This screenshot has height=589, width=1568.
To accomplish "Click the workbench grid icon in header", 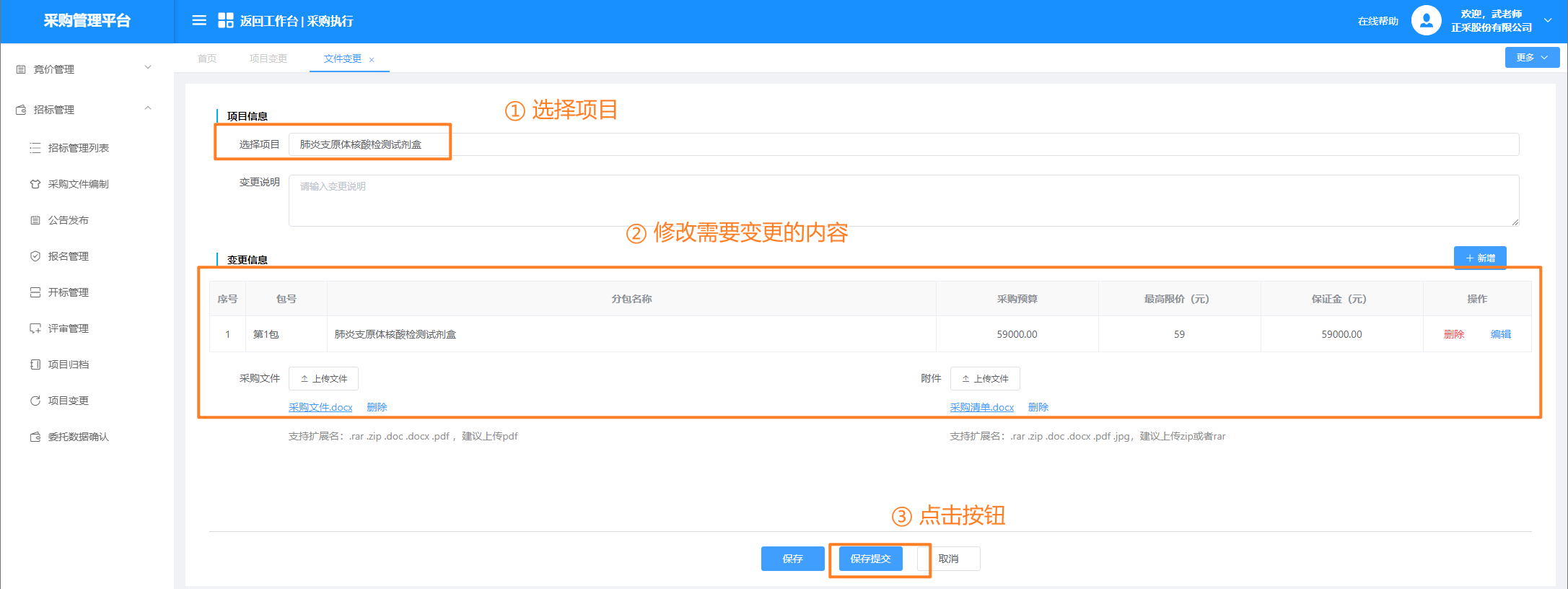I will tap(225, 21).
